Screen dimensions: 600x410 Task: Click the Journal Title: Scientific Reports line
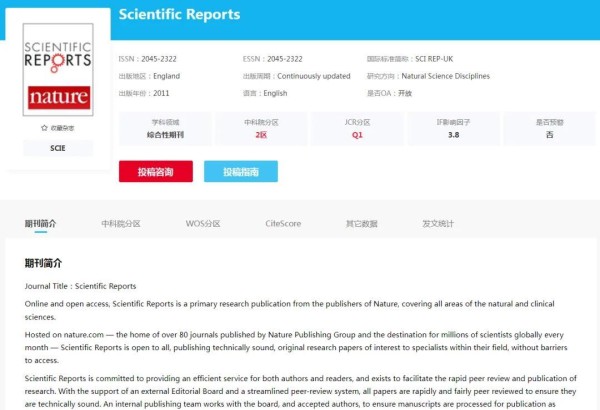80,286
